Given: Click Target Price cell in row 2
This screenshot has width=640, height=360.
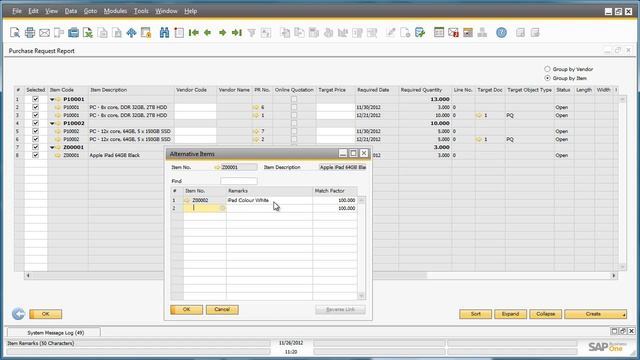Looking at the screenshot, I should point(336,107).
